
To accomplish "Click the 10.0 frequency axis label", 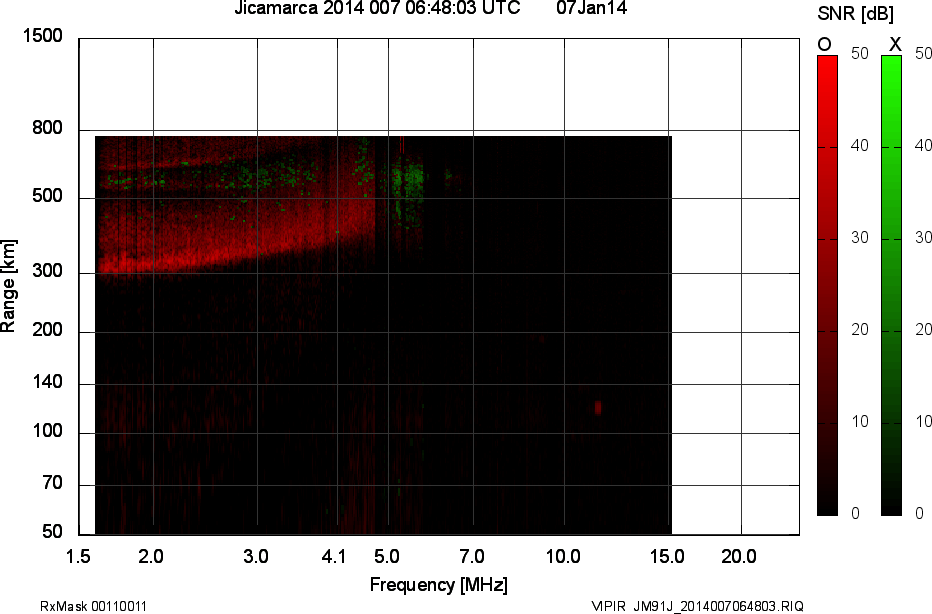I will pos(563,557).
